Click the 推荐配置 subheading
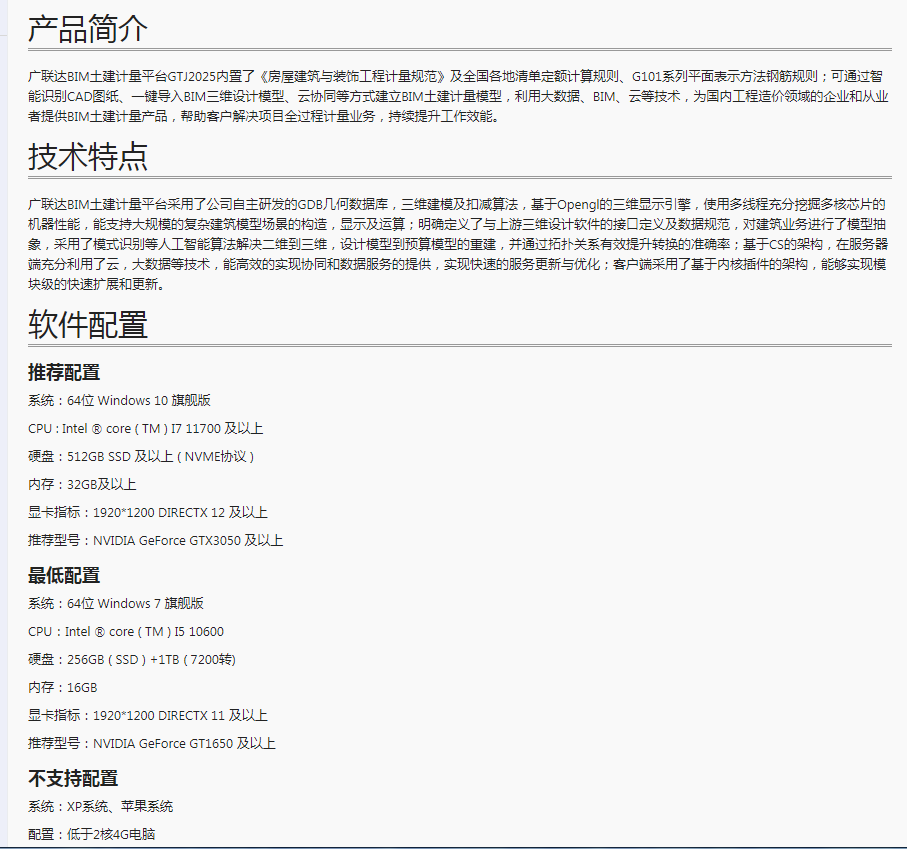Screen dimensions: 907x849 point(64,372)
